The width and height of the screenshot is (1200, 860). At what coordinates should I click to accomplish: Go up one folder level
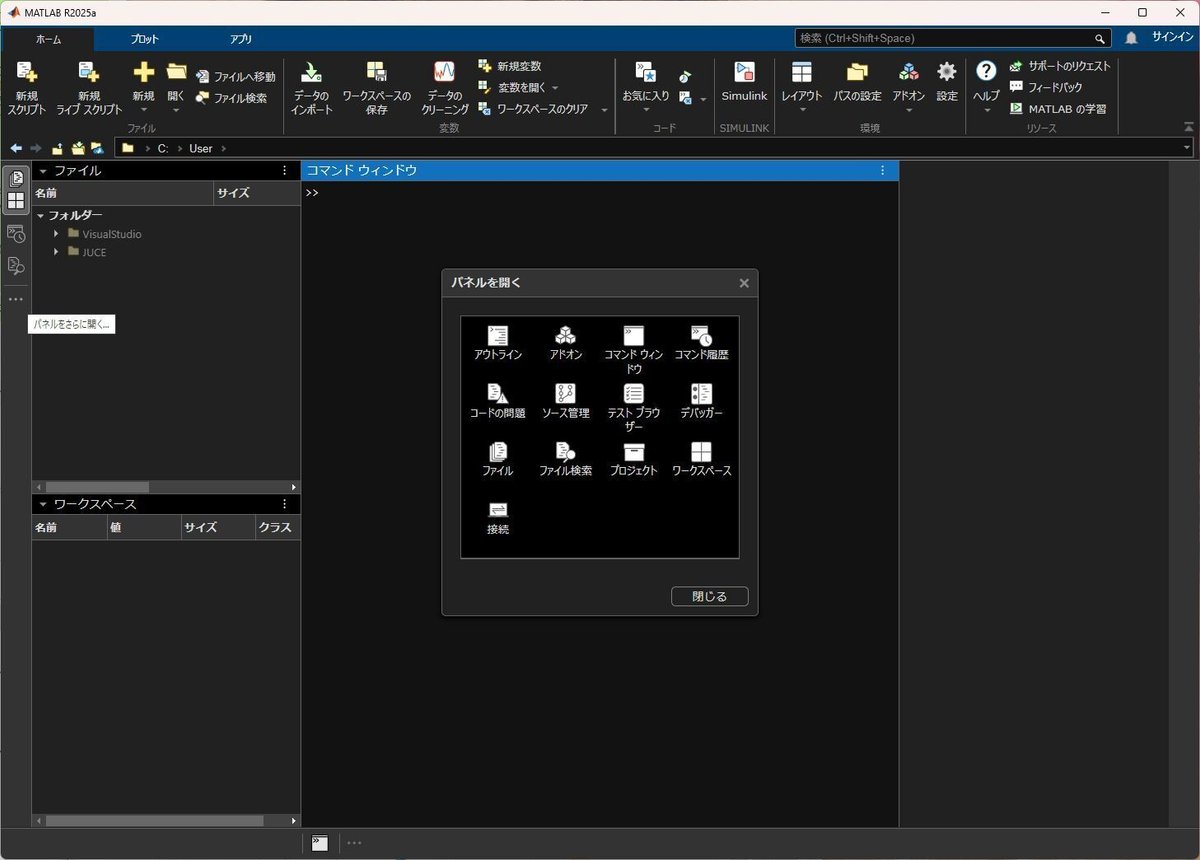[58, 148]
